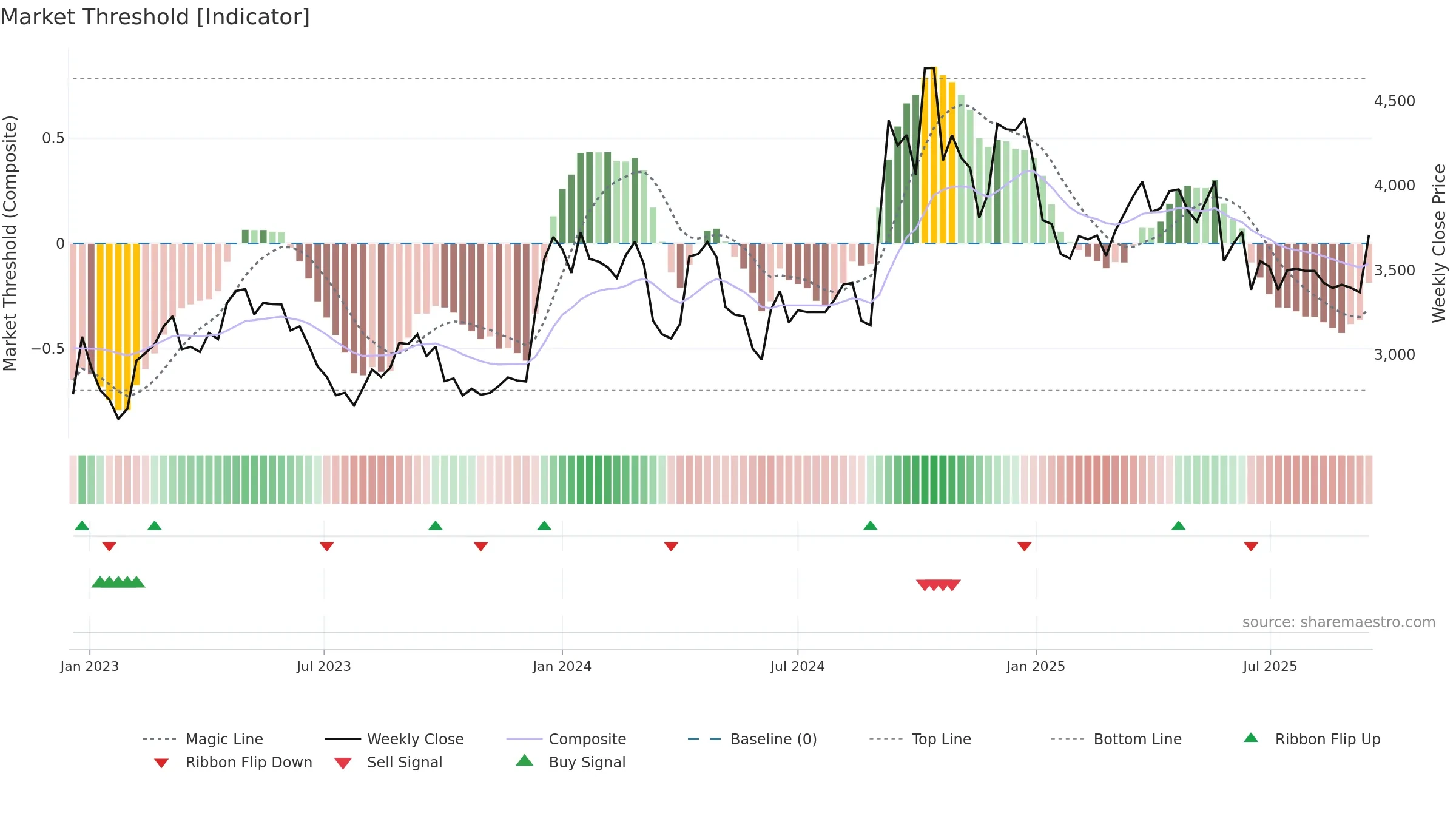Click the 4,500 price axis label

[1395, 101]
